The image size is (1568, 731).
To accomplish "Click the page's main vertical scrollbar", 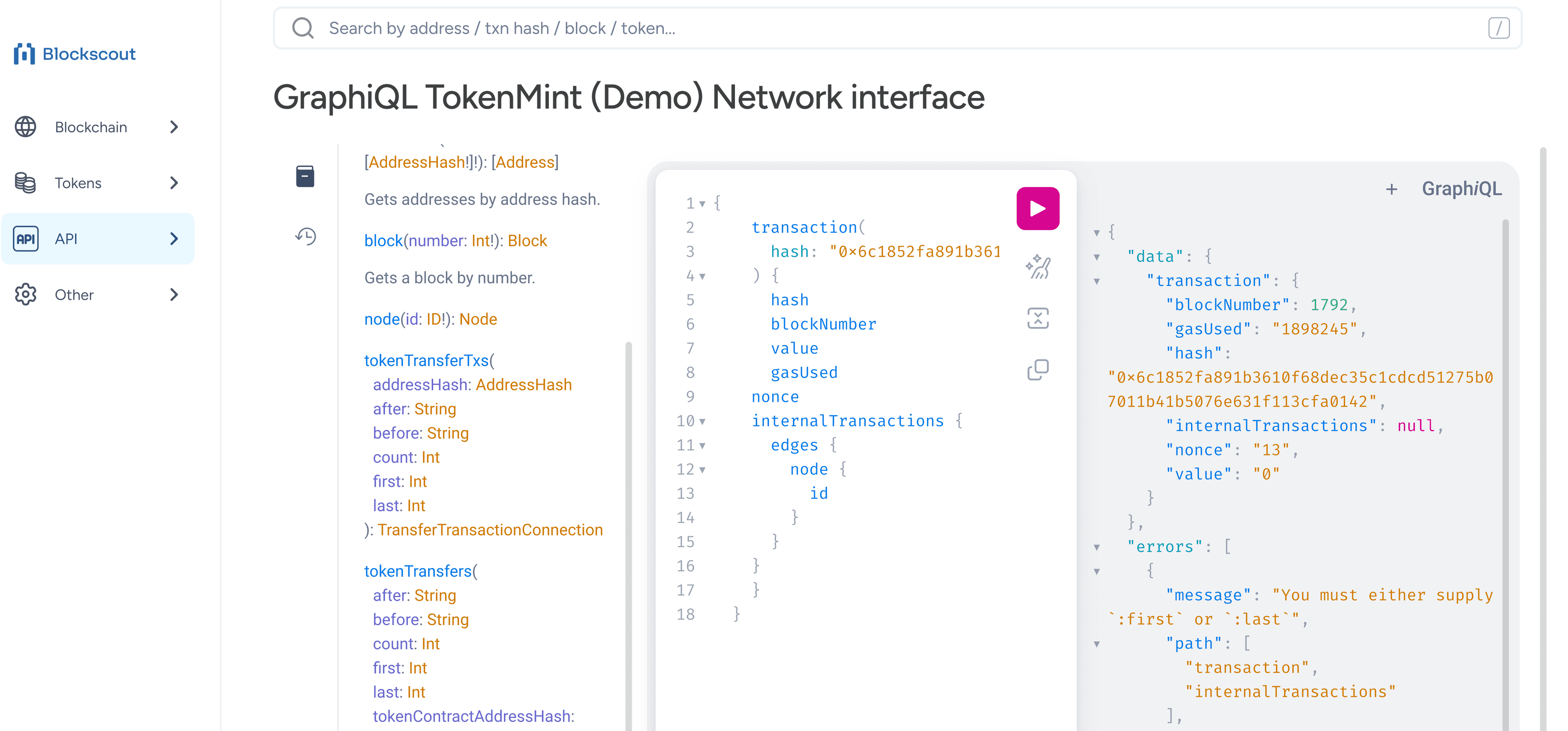I will tap(1543, 438).
